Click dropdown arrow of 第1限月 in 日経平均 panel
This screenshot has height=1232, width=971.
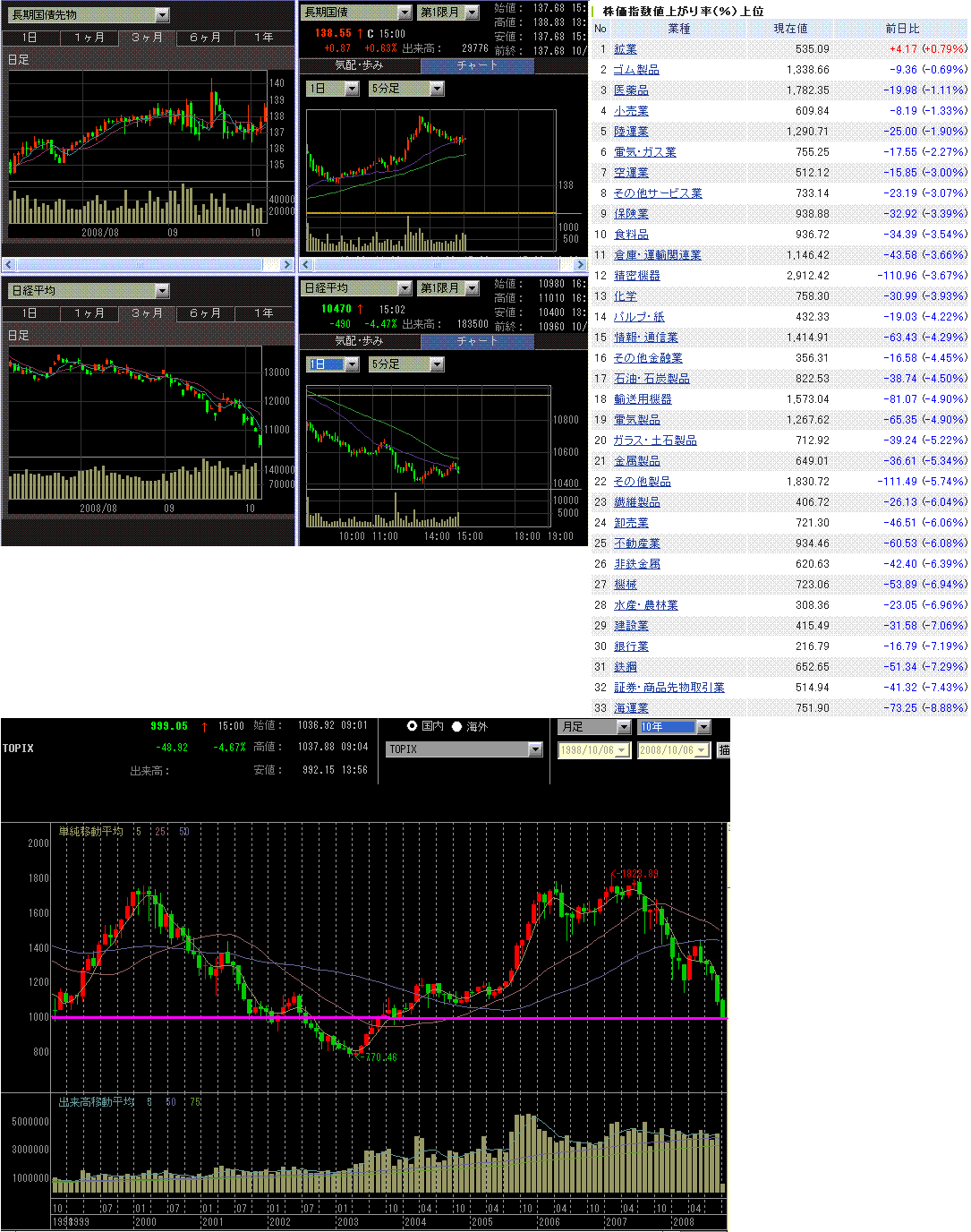(472, 288)
